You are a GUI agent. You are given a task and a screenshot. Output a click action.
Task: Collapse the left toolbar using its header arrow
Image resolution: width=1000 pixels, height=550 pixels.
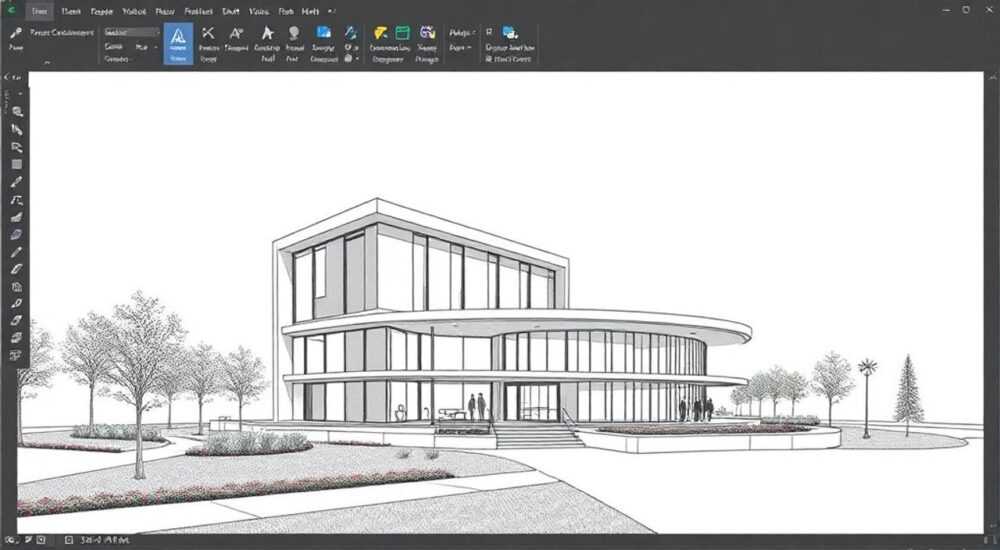point(7,77)
